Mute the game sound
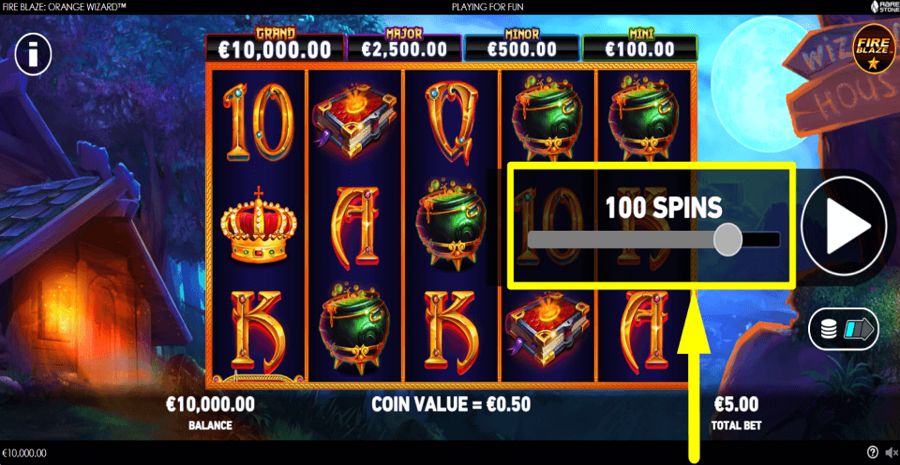Viewport: 900px width, 465px height. tap(891, 452)
